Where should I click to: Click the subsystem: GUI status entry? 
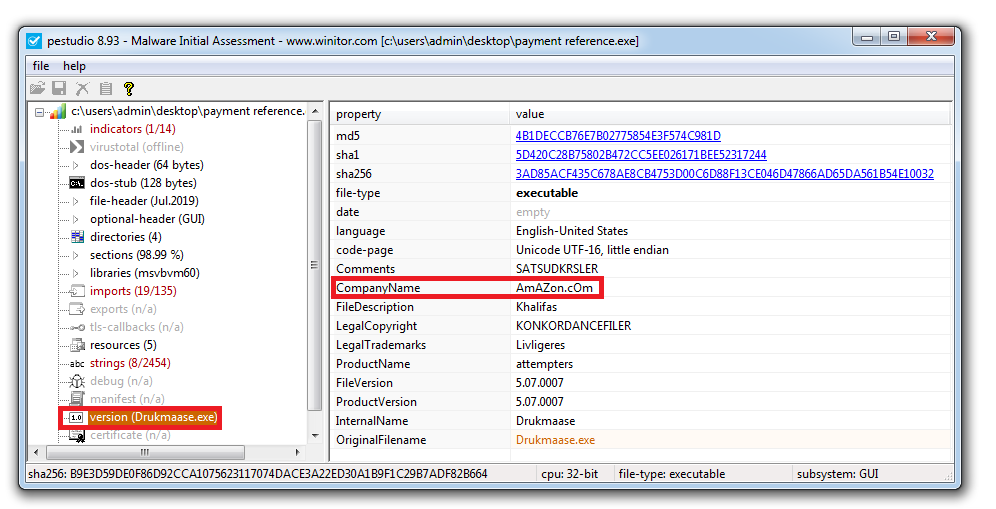(x=837, y=474)
